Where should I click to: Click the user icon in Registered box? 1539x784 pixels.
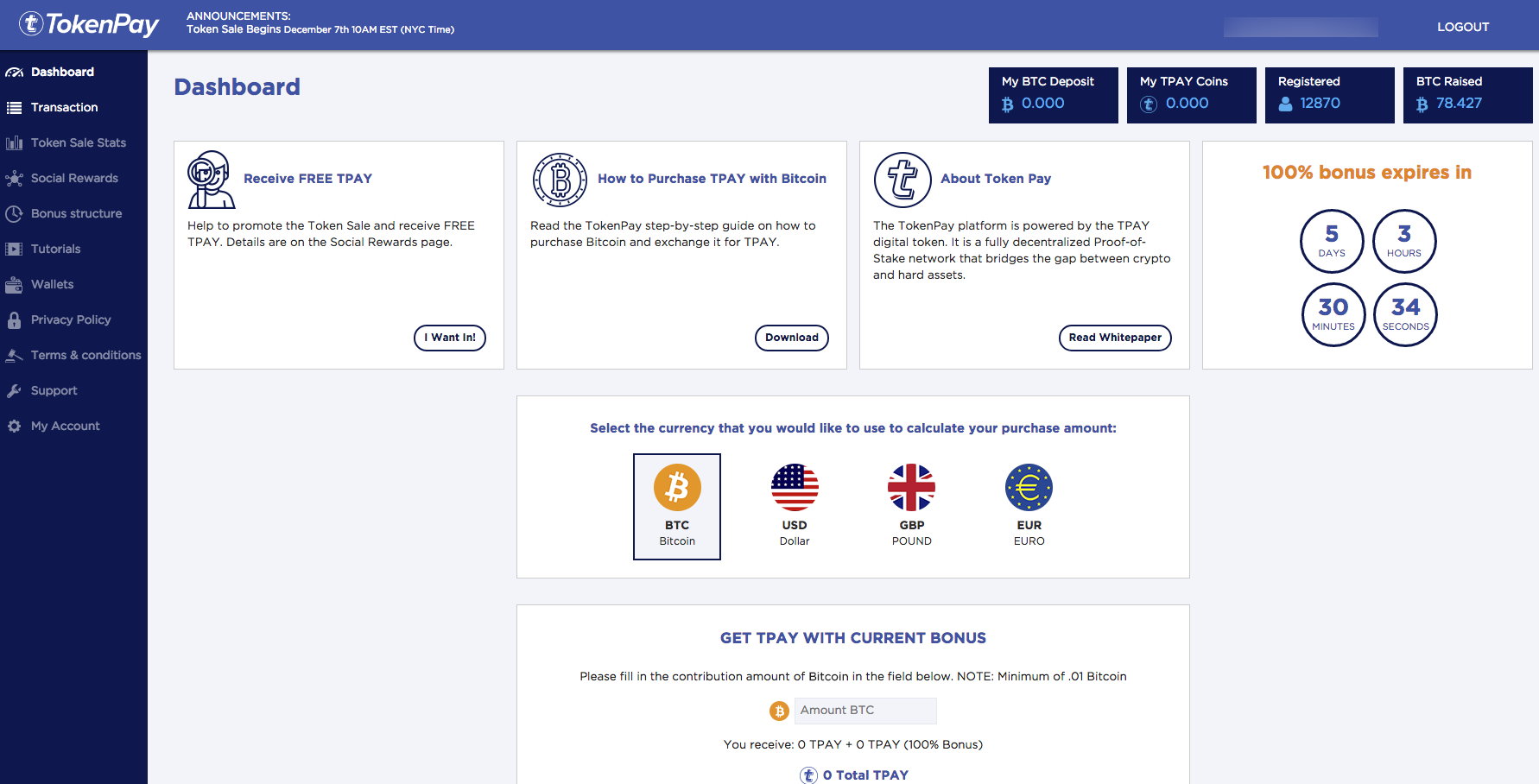pos(1286,104)
